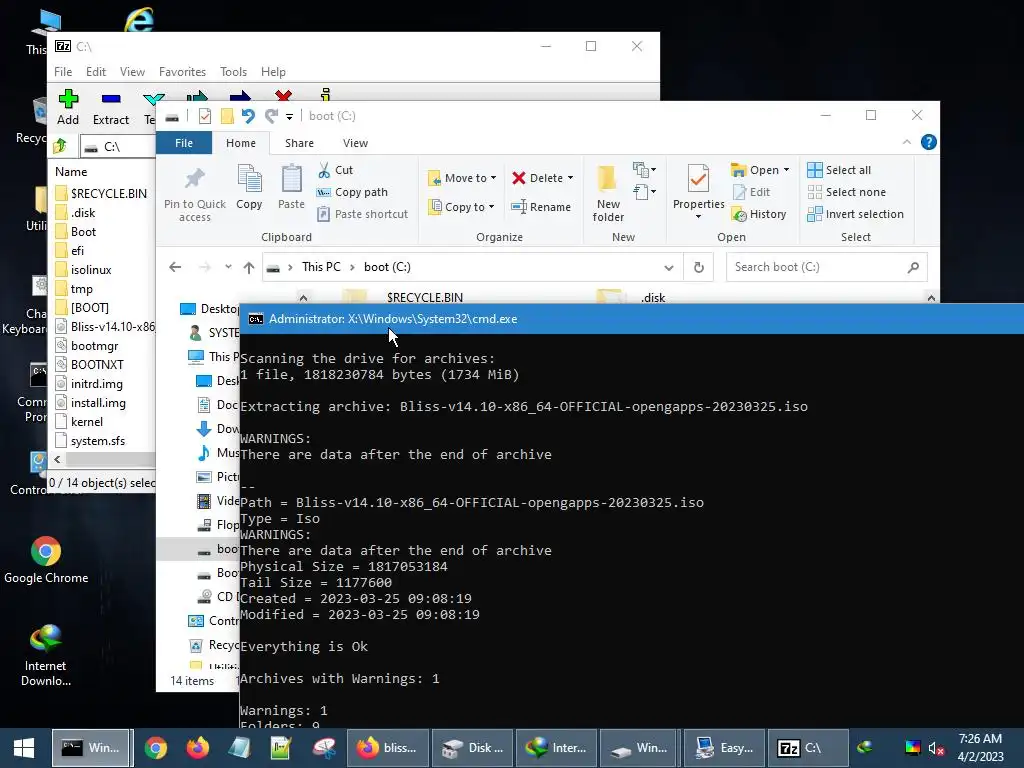Open Explorer help

[x=928, y=142]
